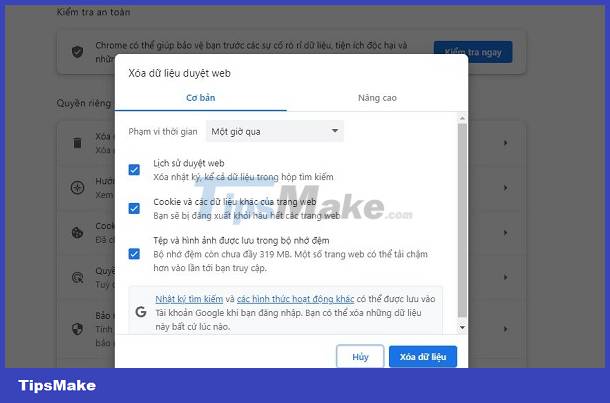Image resolution: width=610 pixels, height=403 pixels.
Task: Expand the cookies row arrow
Action: (505, 233)
